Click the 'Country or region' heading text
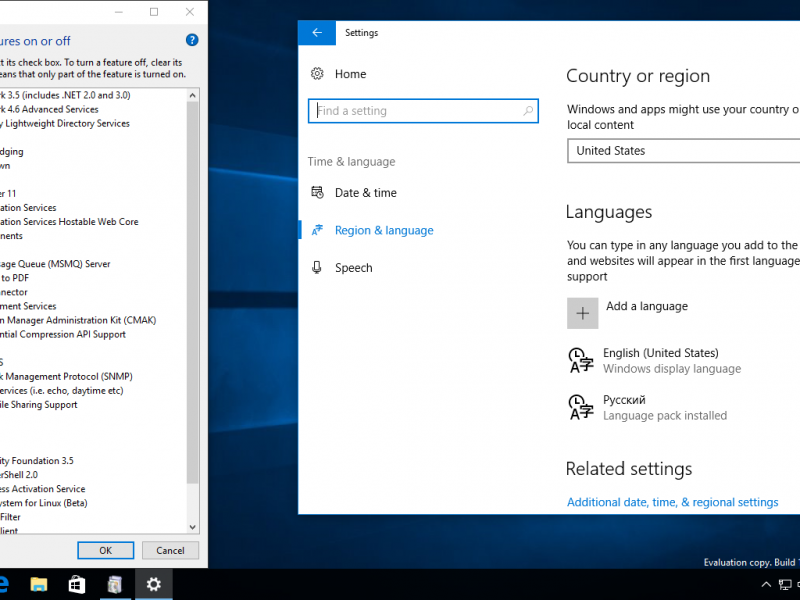The width and height of the screenshot is (800, 600). click(638, 76)
